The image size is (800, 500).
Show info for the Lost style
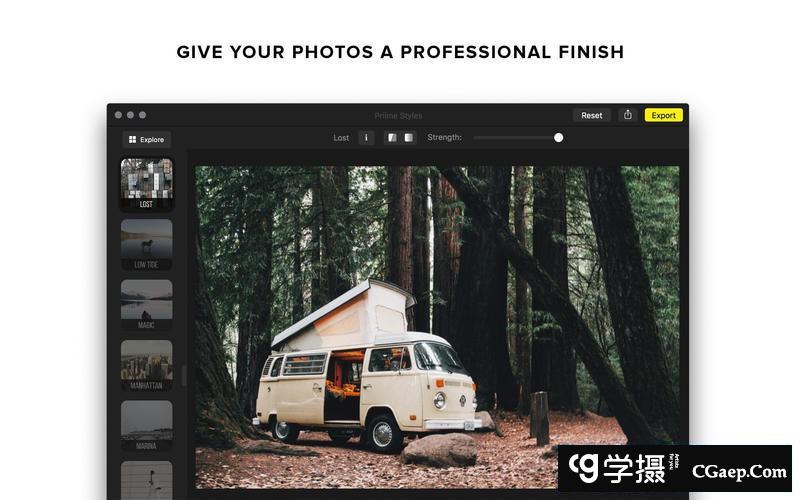point(366,138)
